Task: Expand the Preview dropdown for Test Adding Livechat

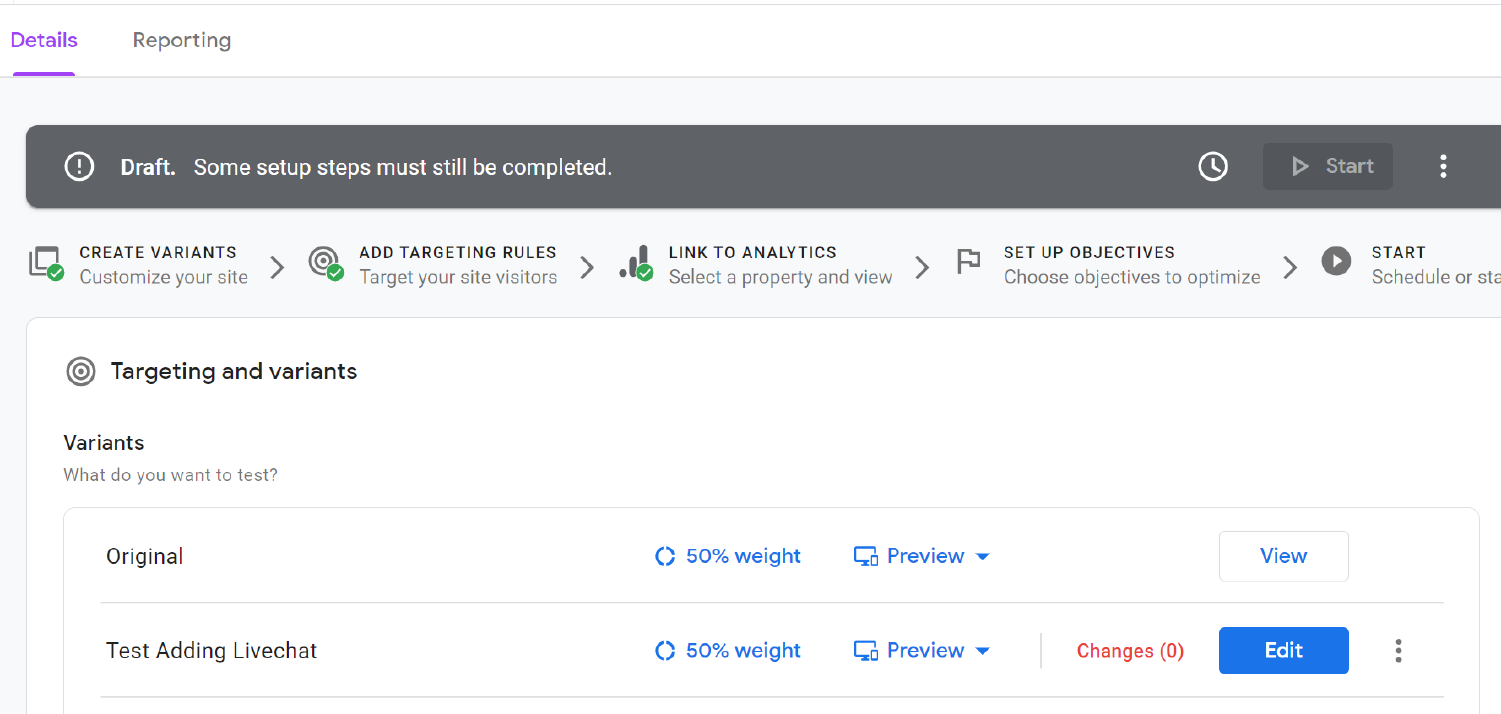Action: (x=982, y=650)
